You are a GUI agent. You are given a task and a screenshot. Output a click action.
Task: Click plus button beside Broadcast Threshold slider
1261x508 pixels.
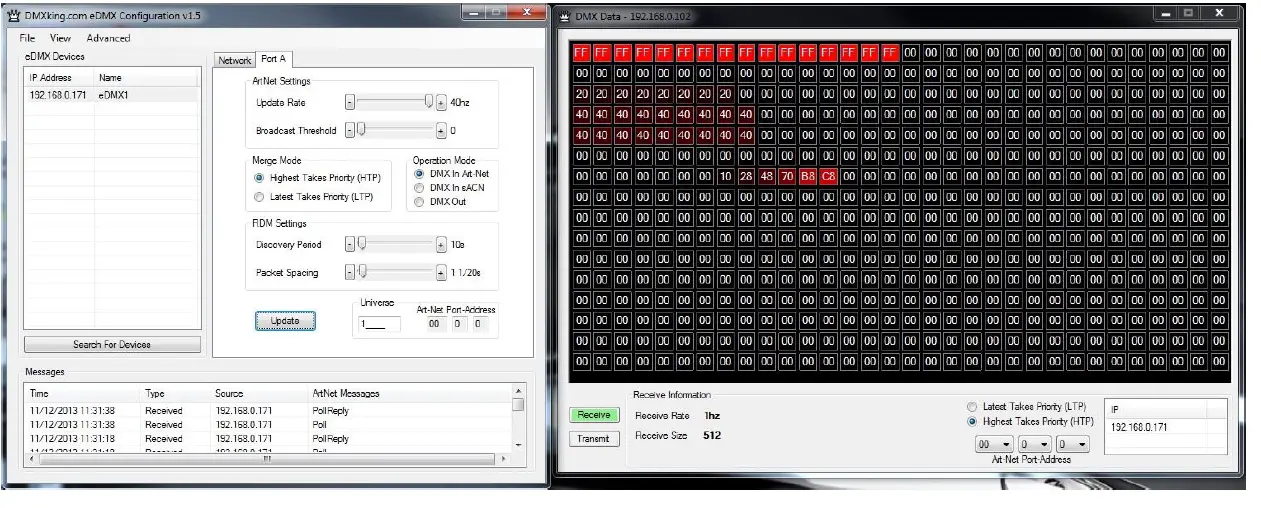[441, 130]
